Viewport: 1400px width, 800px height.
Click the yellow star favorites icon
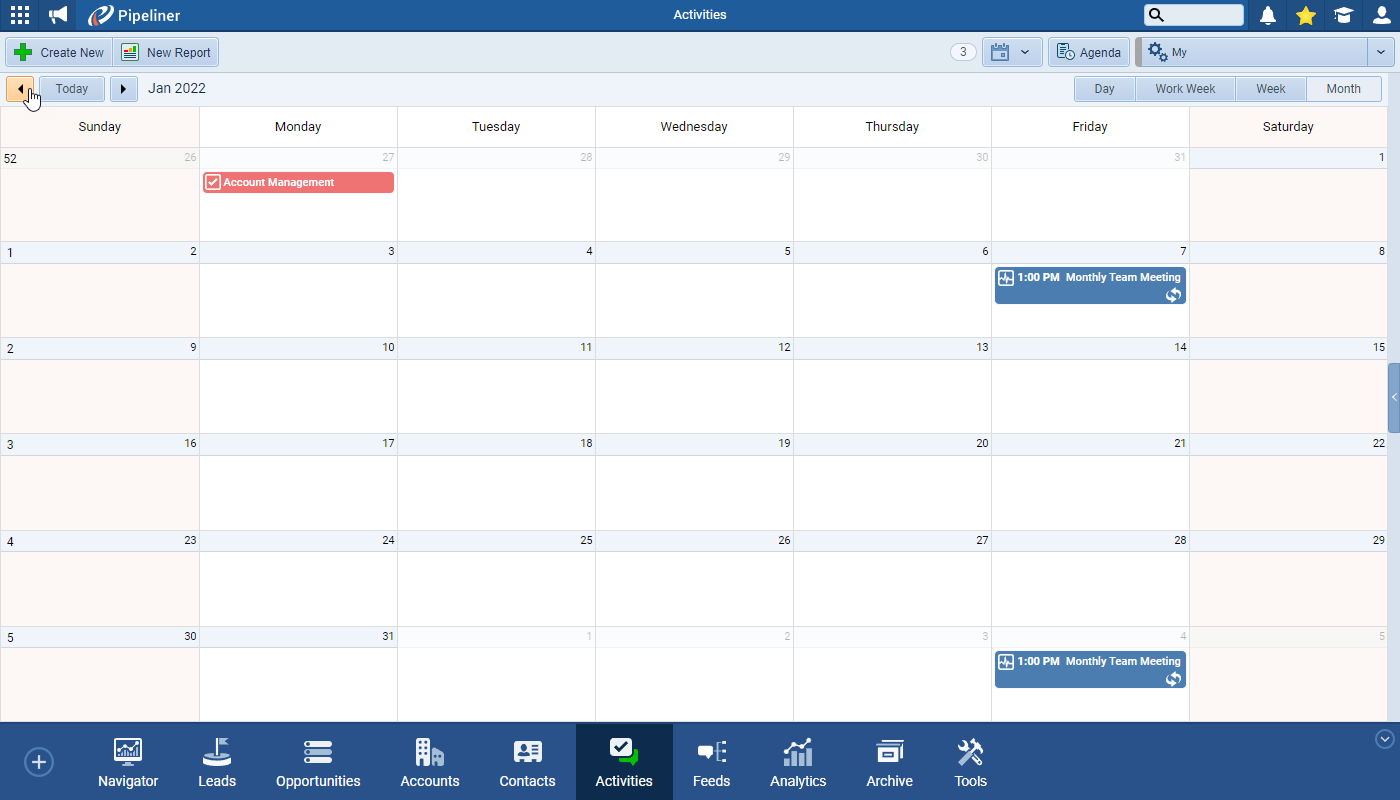pyautogui.click(x=1305, y=15)
